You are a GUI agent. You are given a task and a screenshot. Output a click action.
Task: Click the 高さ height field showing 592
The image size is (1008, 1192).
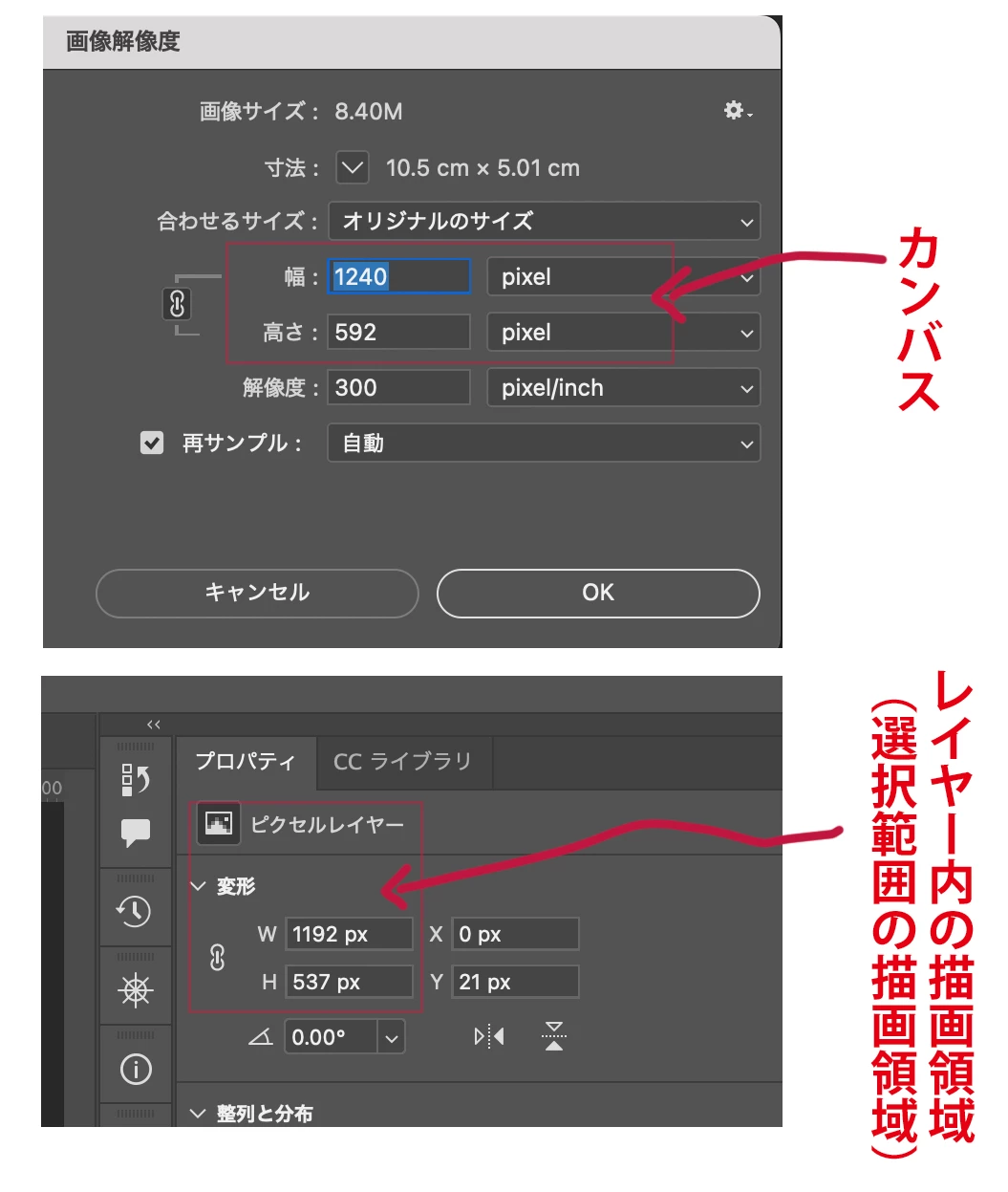tap(399, 332)
